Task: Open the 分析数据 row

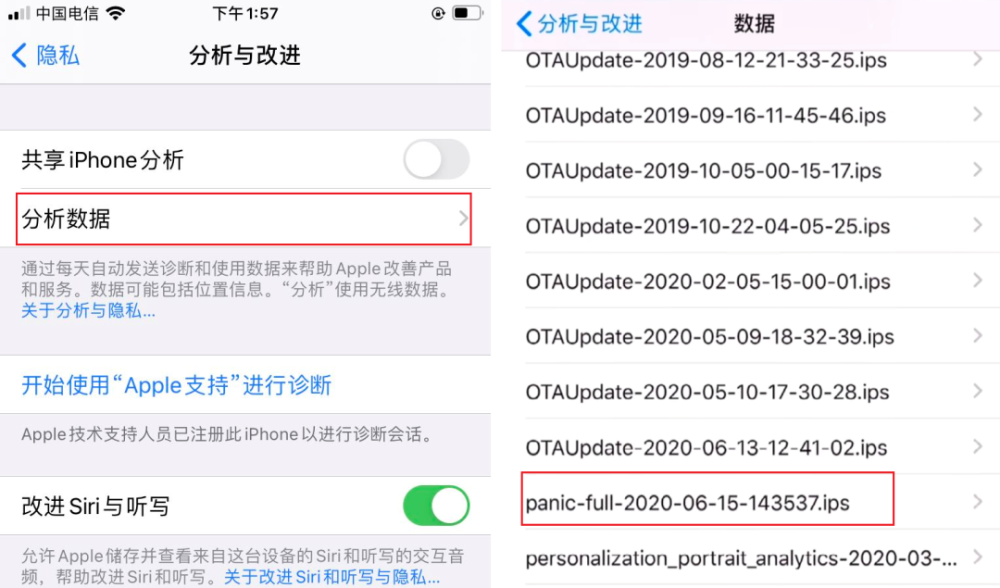Action: (x=244, y=219)
